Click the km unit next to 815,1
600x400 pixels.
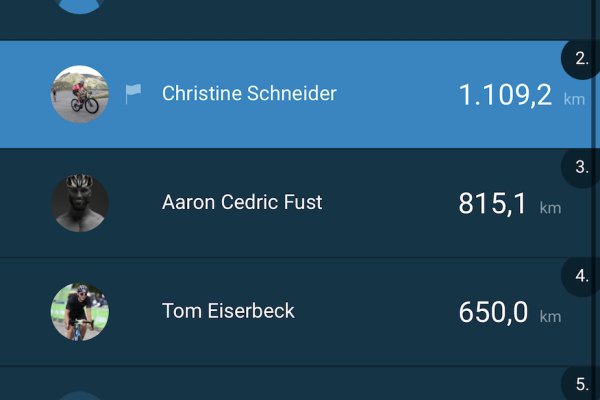550,208
